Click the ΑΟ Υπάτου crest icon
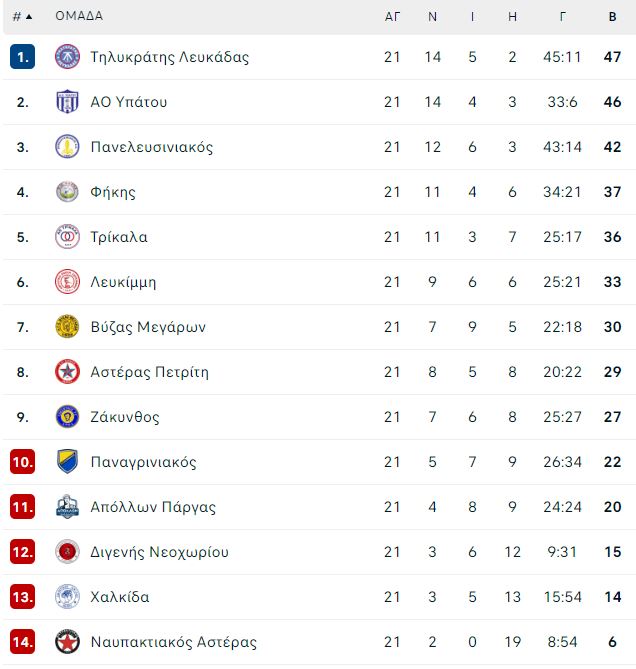This screenshot has width=636, height=669. click(67, 102)
